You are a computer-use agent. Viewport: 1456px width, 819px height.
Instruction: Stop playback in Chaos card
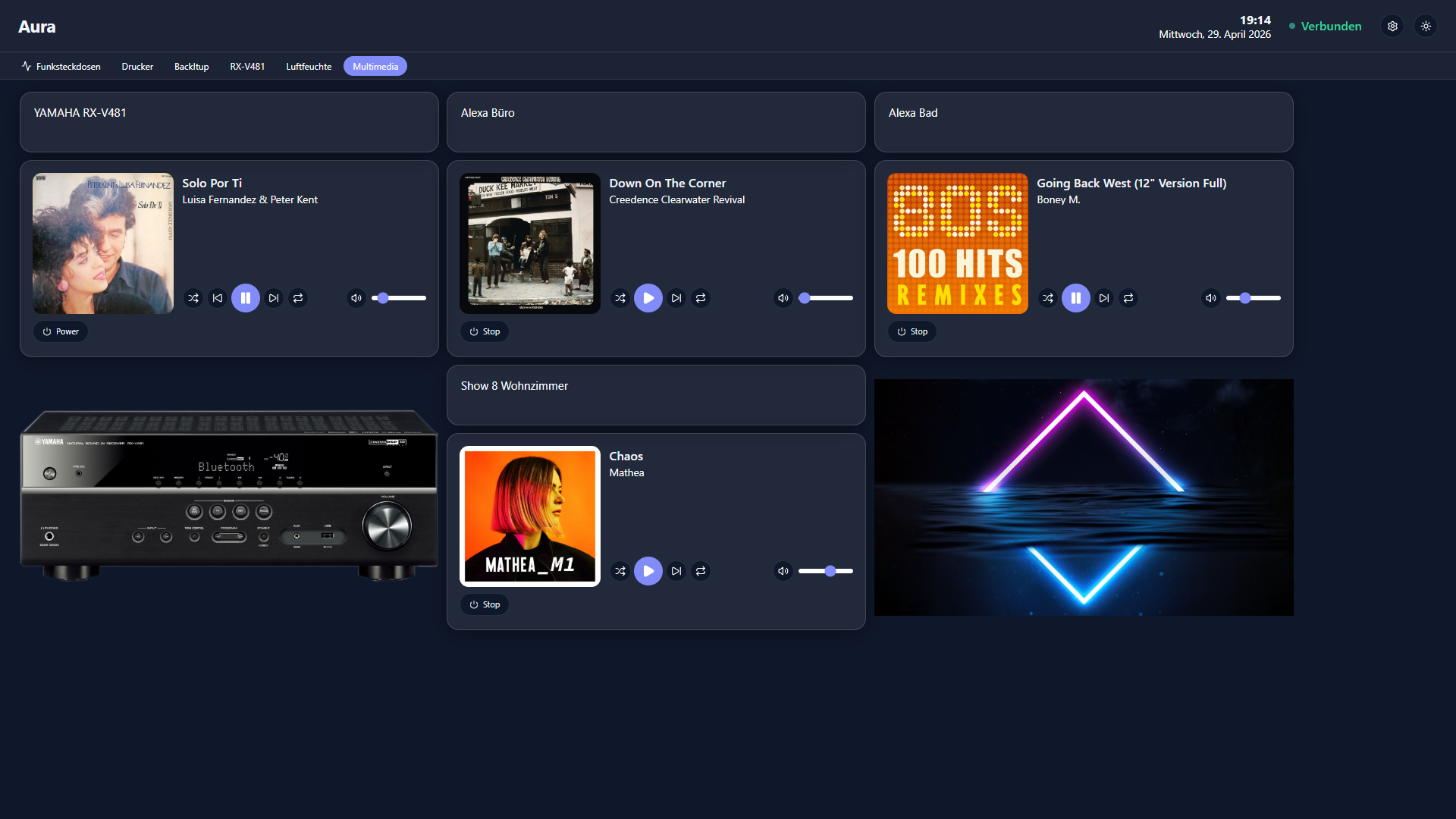tap(485, 604)
